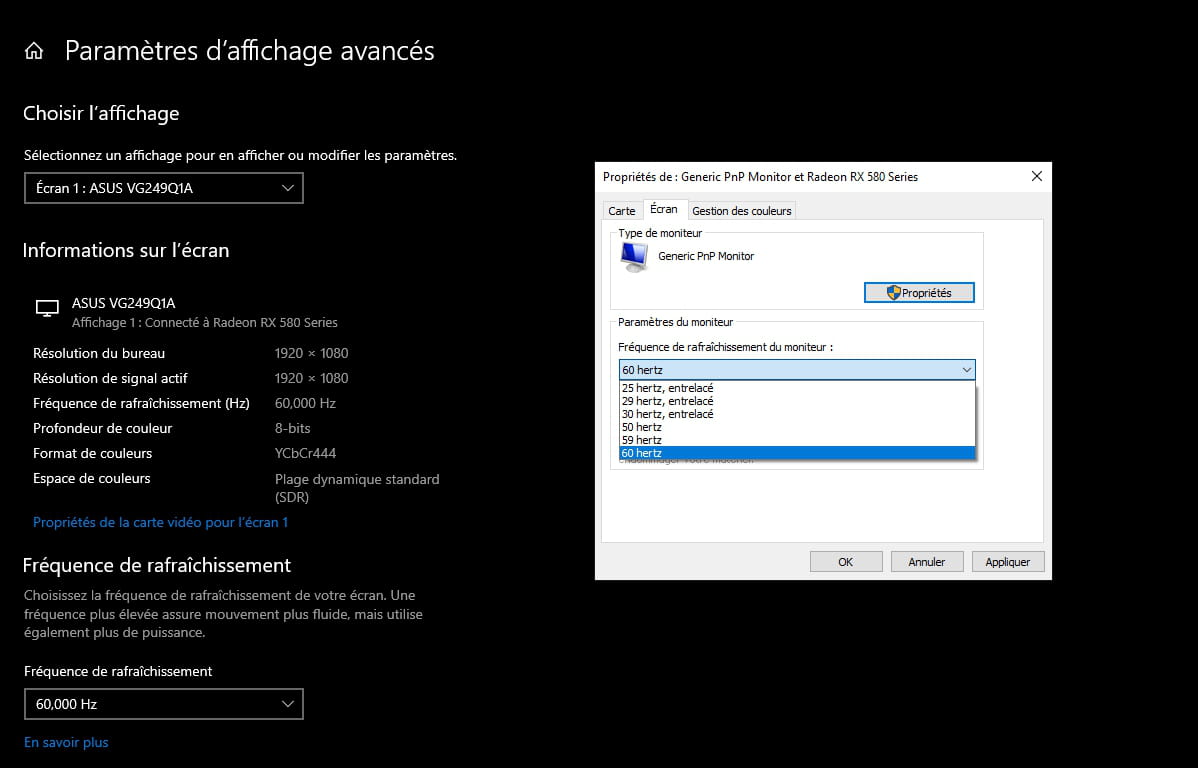Choose 30 hertz, entrelacé option
Viewport: 1198px width, 768px height.
797,414
